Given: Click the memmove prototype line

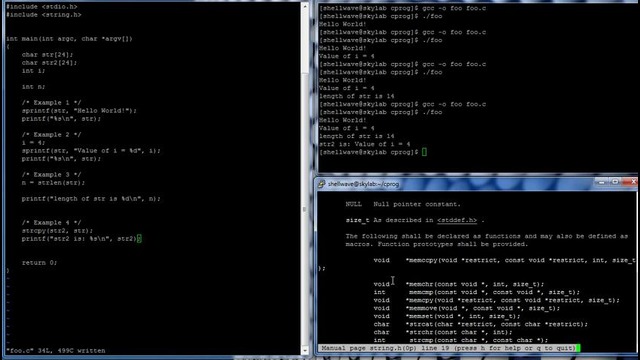Looking at the screenshot, I should pyautogui.click(x=467, y=308).
